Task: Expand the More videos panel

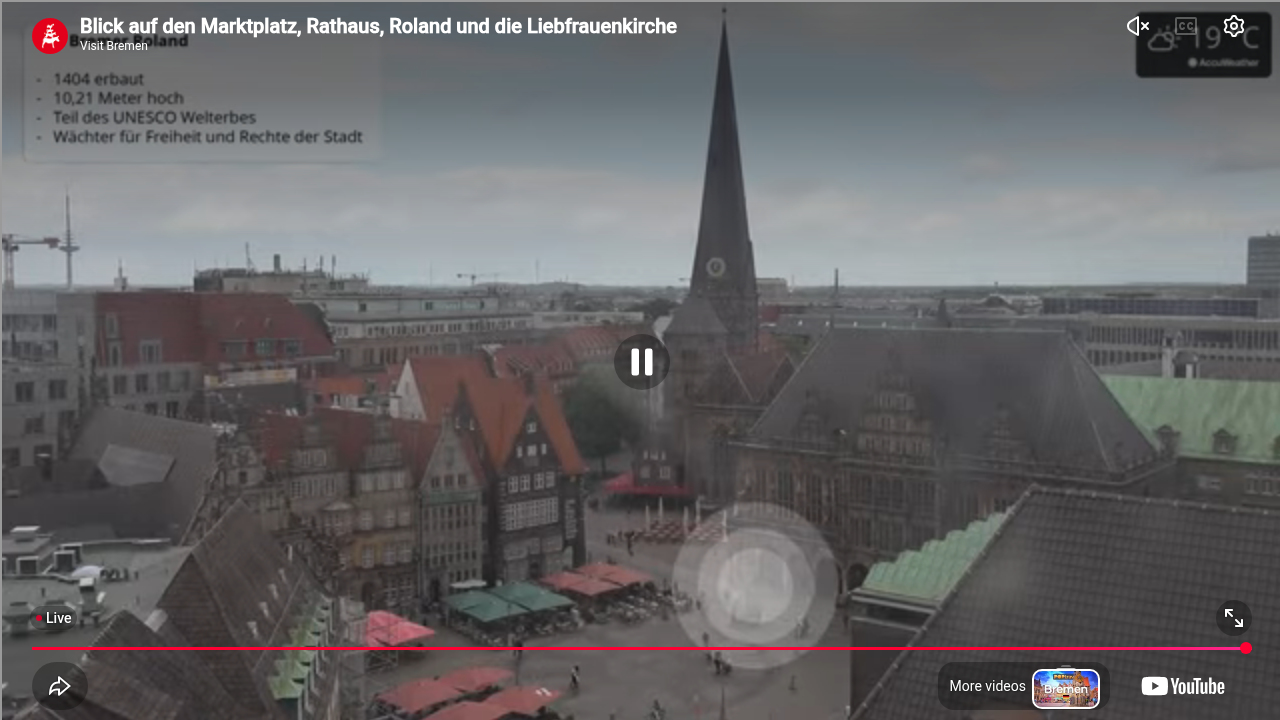Action: (x=988, y=686)
